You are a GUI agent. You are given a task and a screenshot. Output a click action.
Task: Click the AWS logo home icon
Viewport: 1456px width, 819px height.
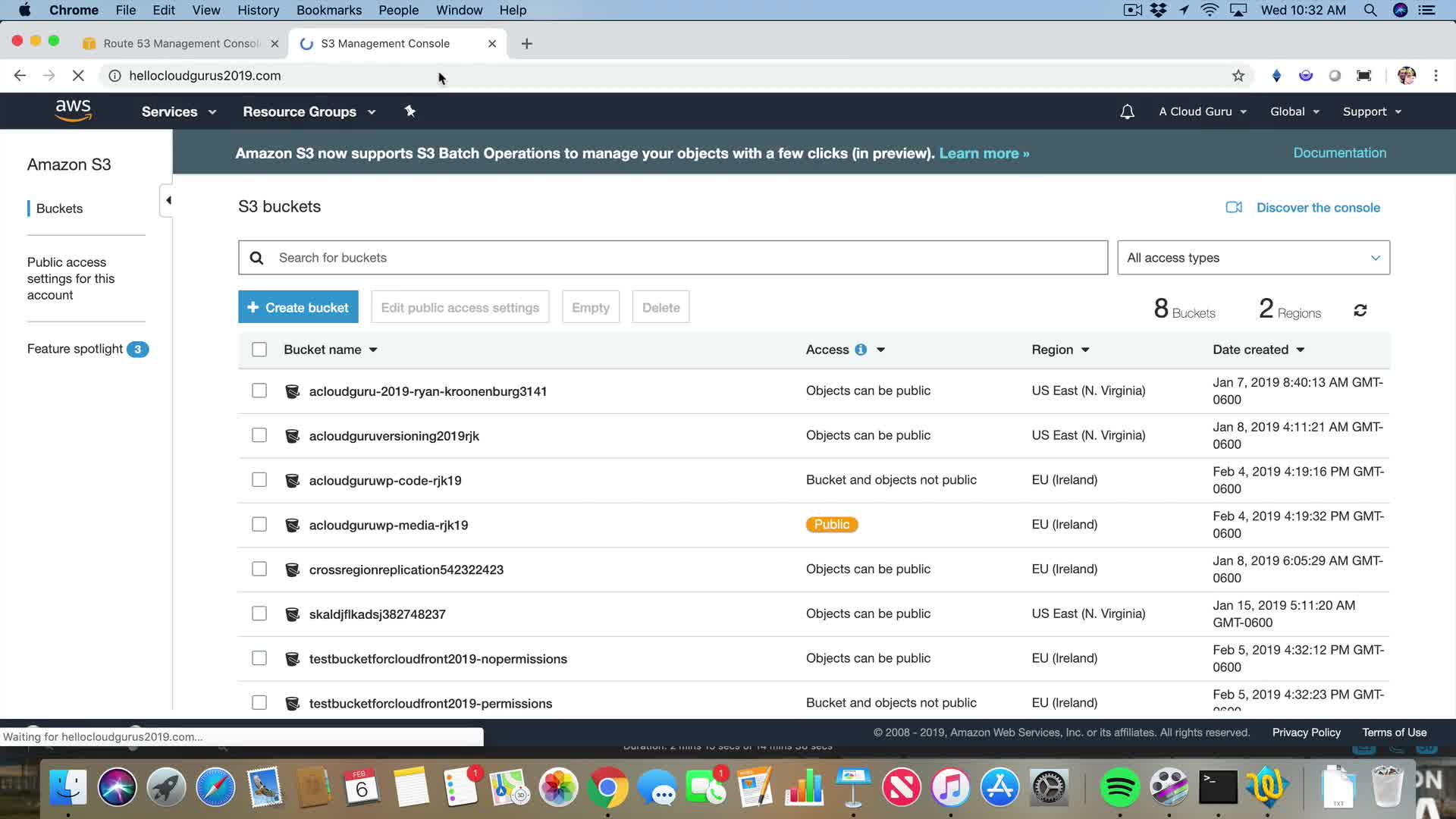click(x=73, y=111)
